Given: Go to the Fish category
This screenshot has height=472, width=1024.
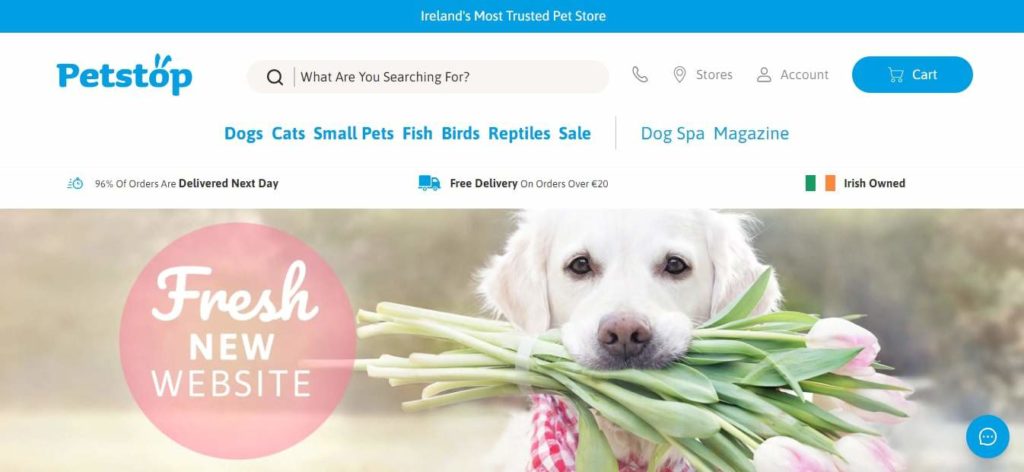Looking at the screenshot, I should click(x=417, y=133).
